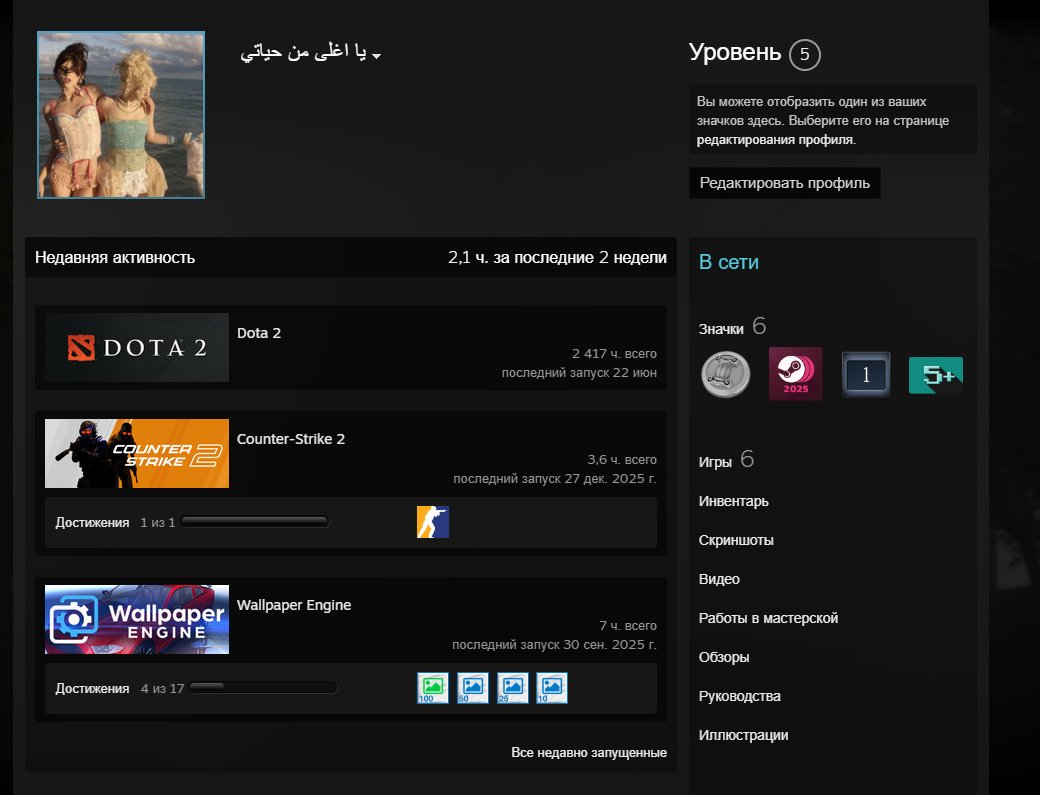Image resolution: width=1040 pixels, height=795 pixels.
Task: Click the level 5 circle badge
Action: pyautogui.click(x=805, y=54)
